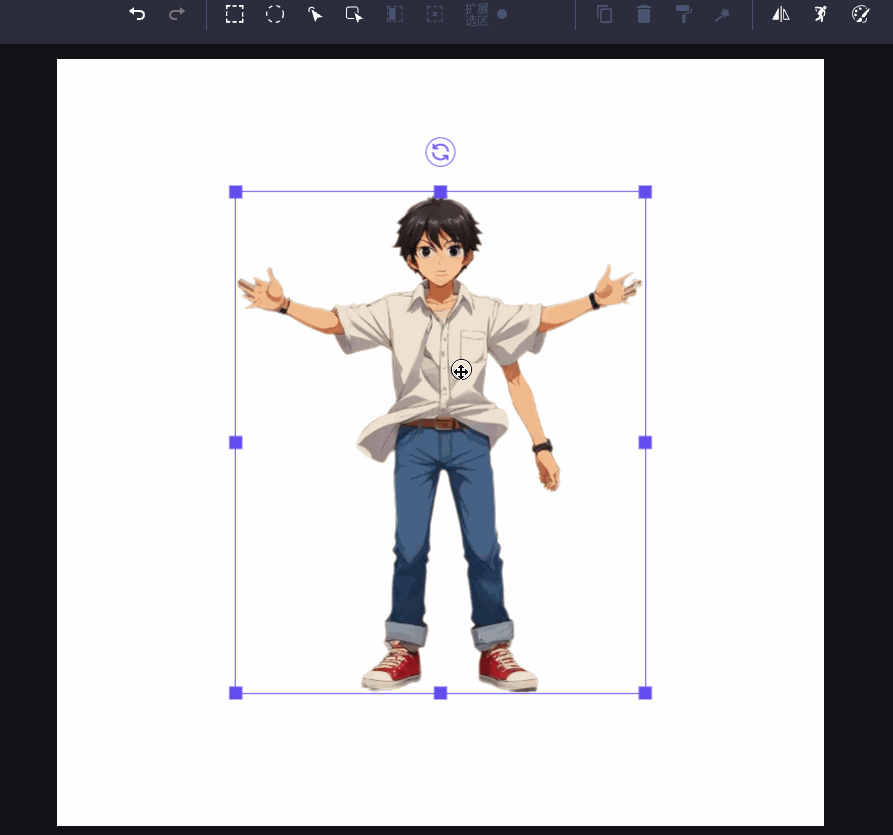893x835 pixels.
Task: Click the paint roller fill icon
Action: coord(683,14)
